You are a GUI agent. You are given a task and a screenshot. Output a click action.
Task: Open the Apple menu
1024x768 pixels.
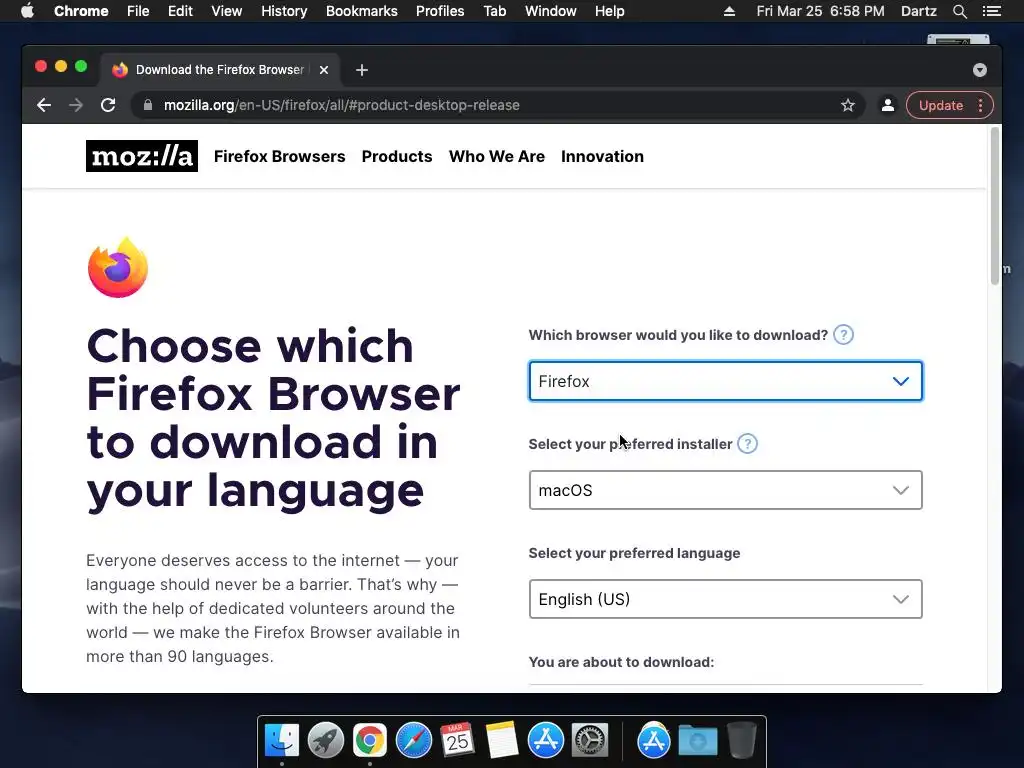click(27, 11)
